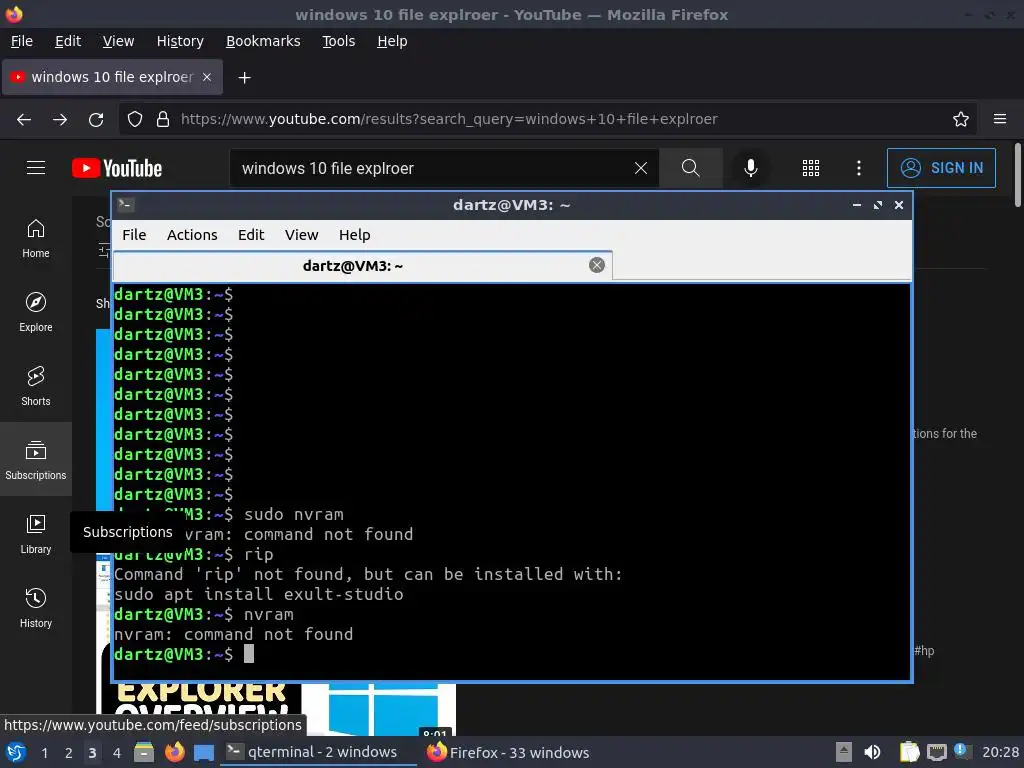Open the qterminal Edit menu
The height and width of the screenshot is (768, 1024).
point(251,235)
